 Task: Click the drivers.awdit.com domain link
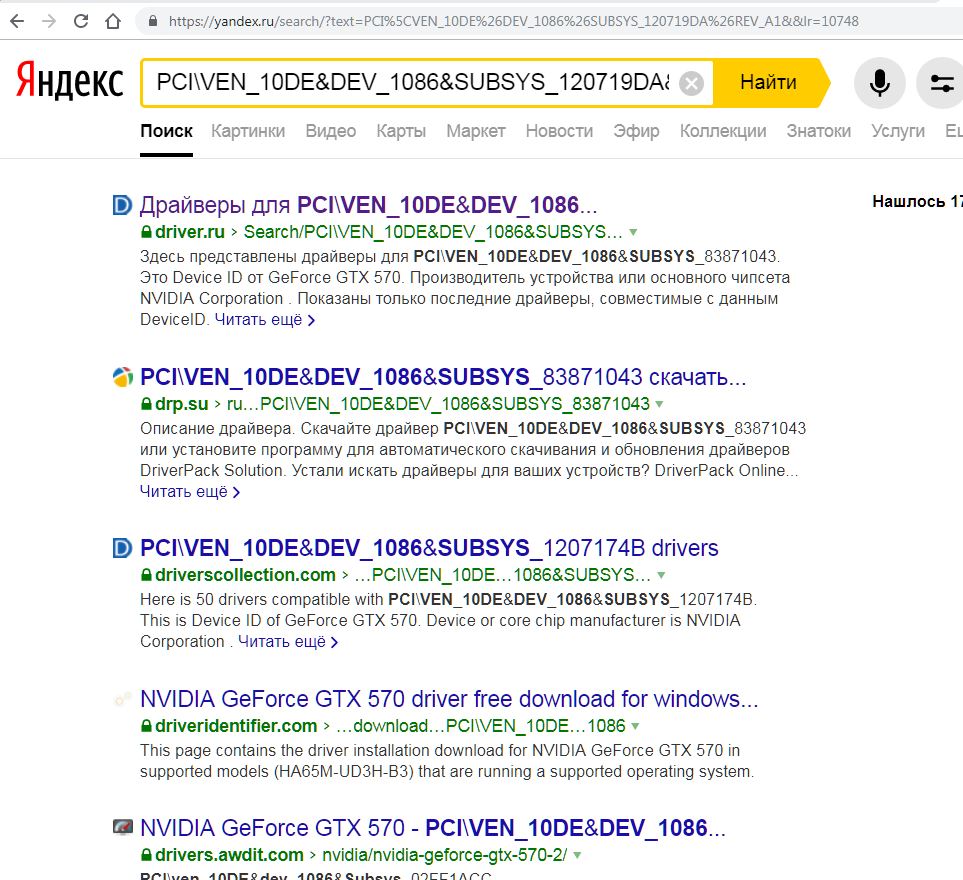[x=230, y=855]
